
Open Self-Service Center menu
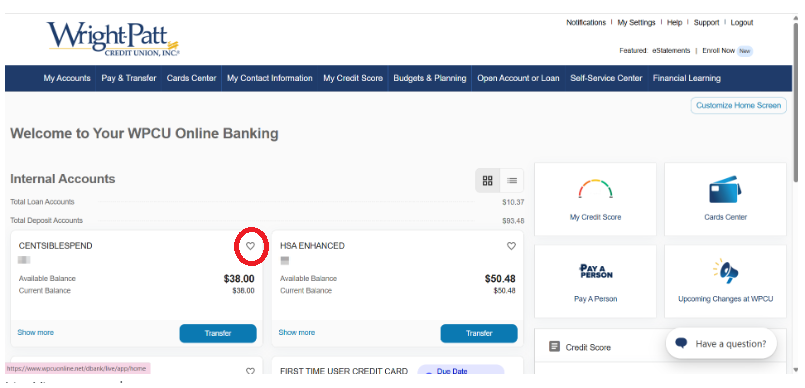606,78
